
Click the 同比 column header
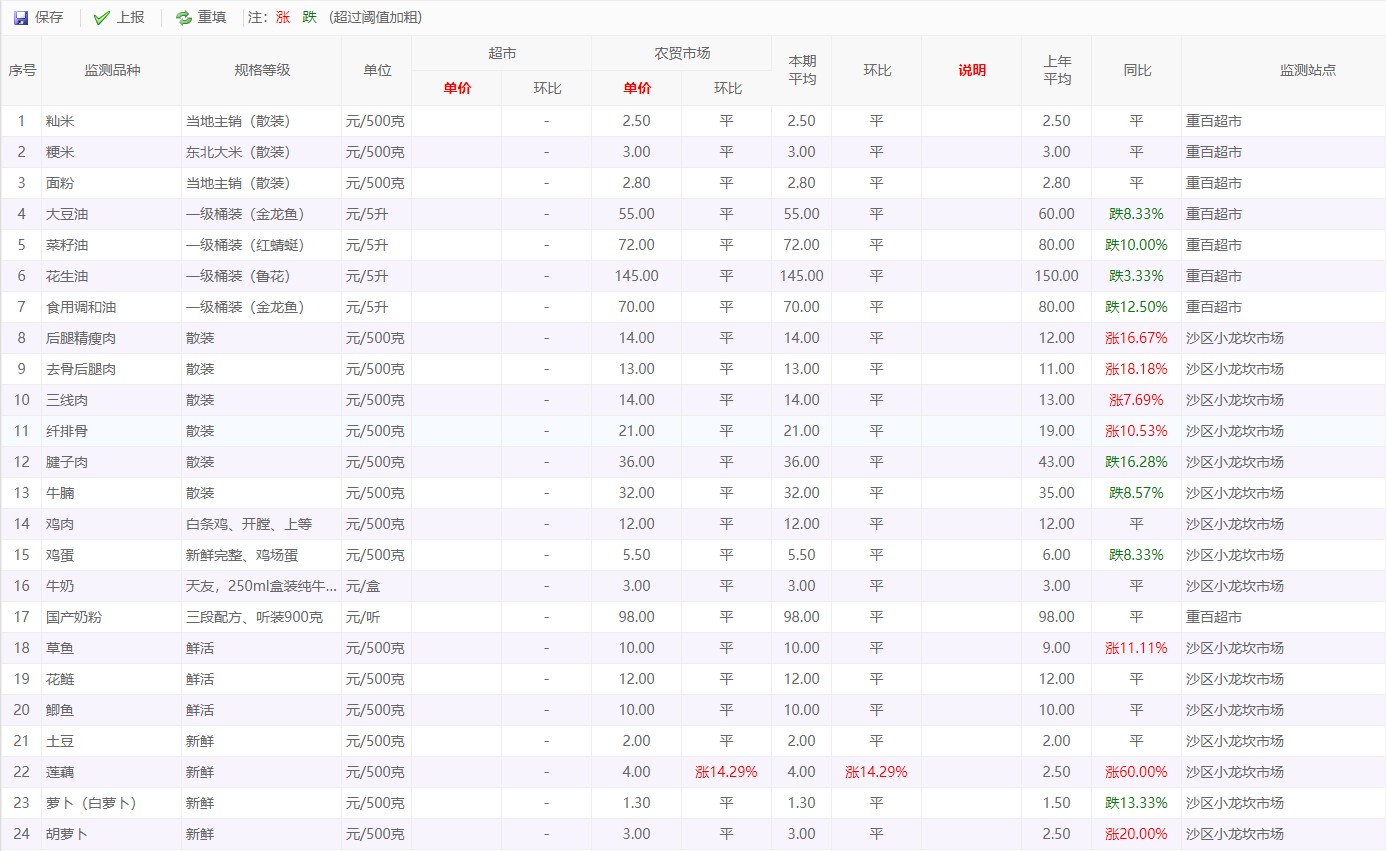[x=1136, y=70]
